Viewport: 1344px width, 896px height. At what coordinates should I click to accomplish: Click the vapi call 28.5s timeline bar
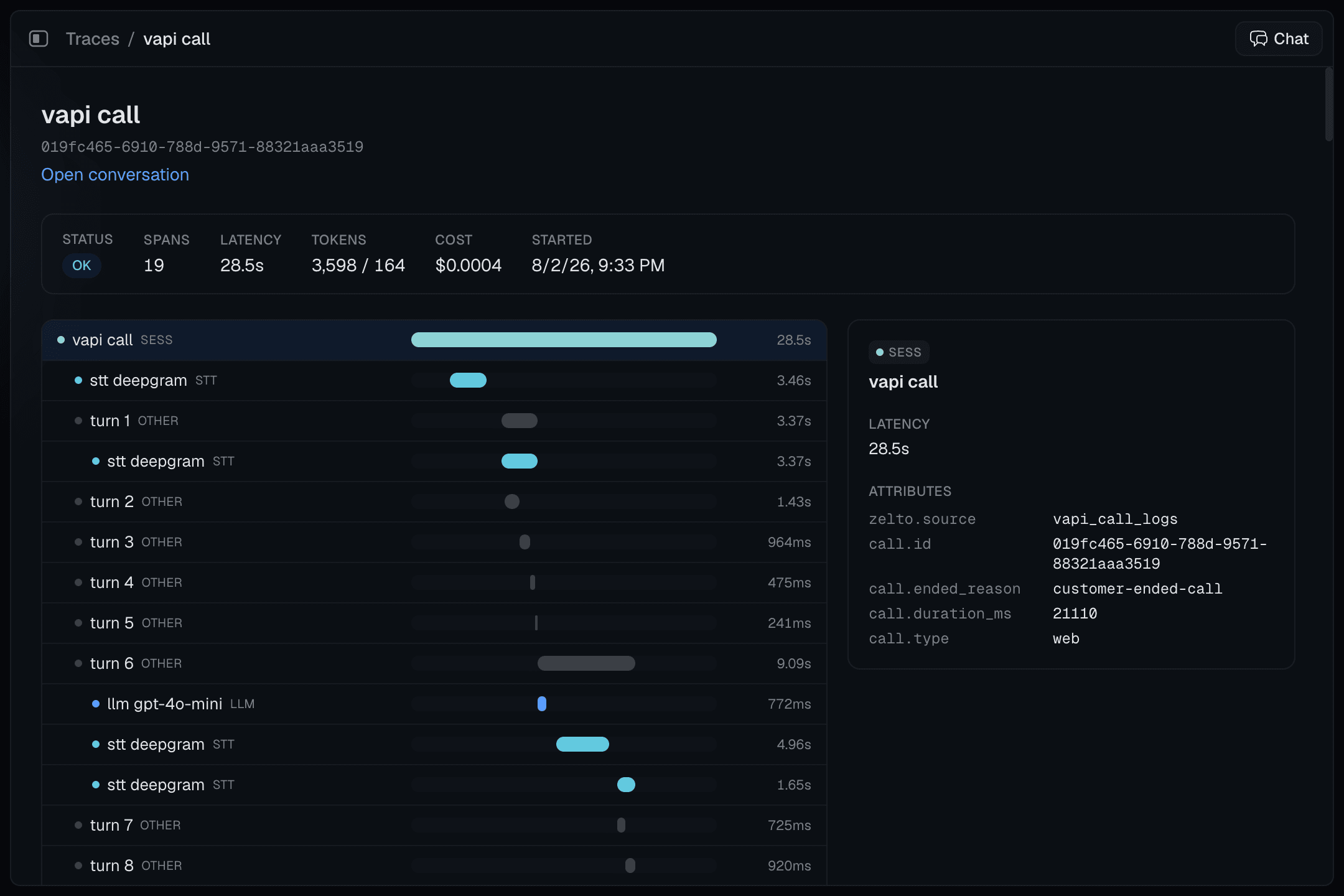[564, 340]
